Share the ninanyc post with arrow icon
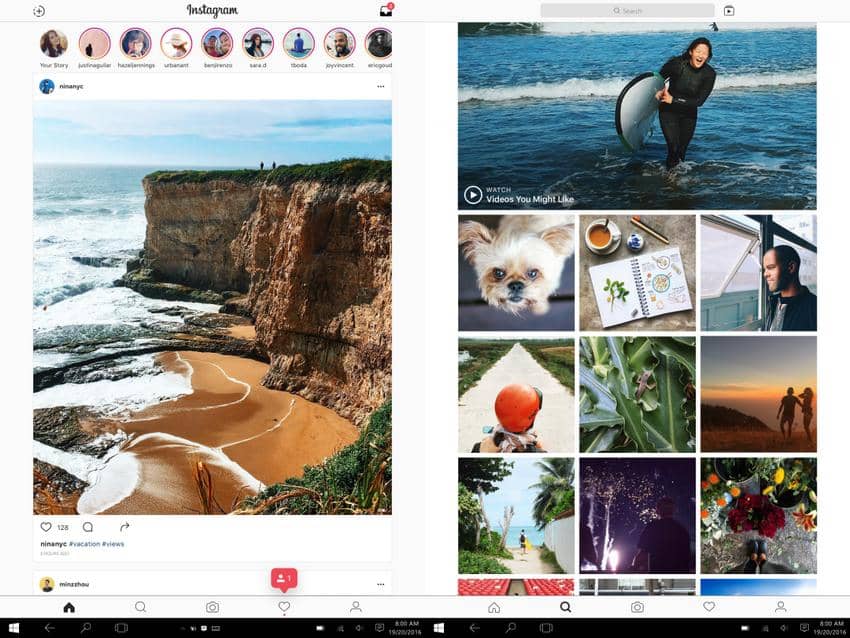This screenshot has height=638, width=850. [x=125, y=527]
